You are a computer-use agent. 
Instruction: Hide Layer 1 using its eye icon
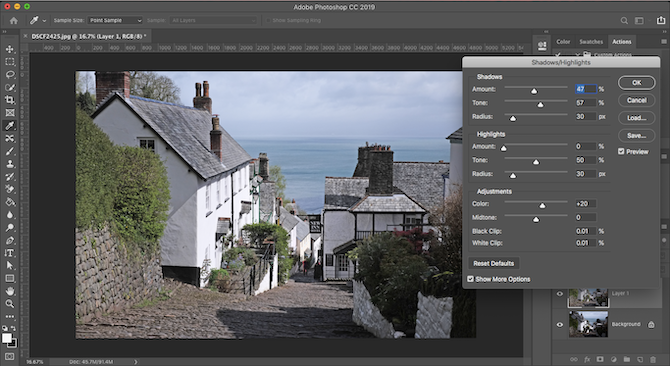point(559,294)
